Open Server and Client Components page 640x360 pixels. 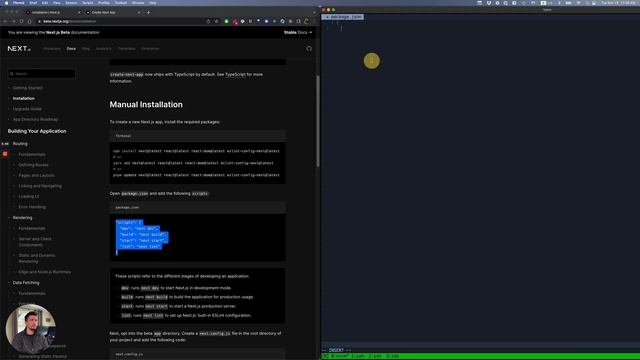tap(35, 242)
